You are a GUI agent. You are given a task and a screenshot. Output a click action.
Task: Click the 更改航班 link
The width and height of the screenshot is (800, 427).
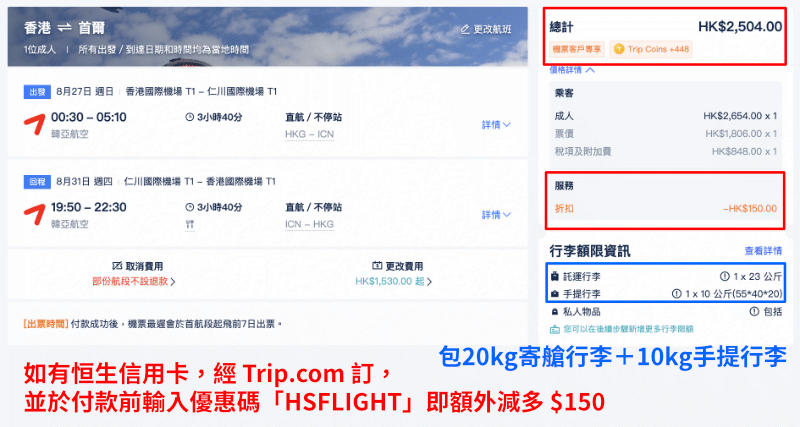click(486, 29)
